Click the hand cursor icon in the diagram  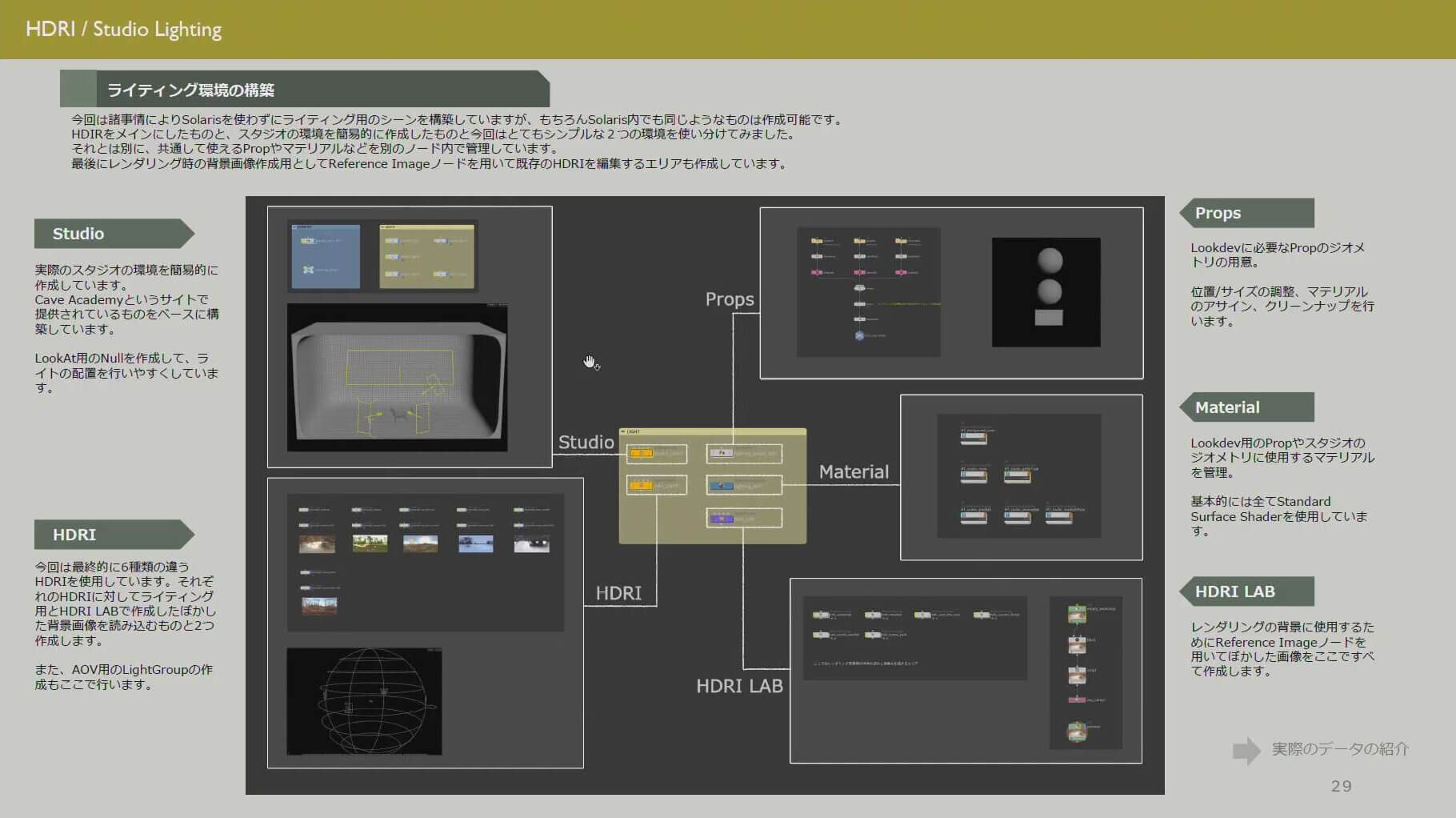(x=590, y=363)
